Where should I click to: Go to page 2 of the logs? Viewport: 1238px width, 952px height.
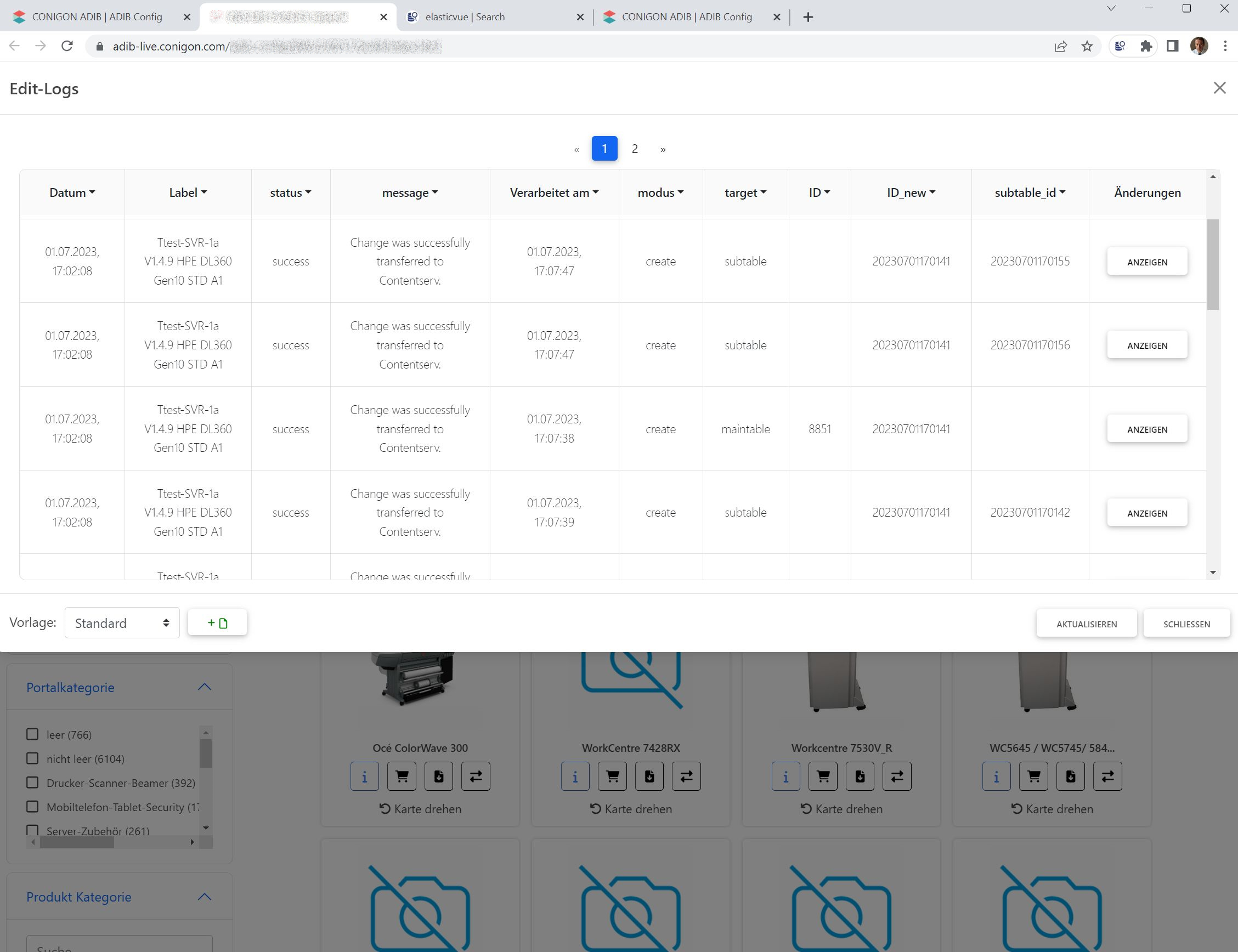pyautogui.click(x=635, y=149)
